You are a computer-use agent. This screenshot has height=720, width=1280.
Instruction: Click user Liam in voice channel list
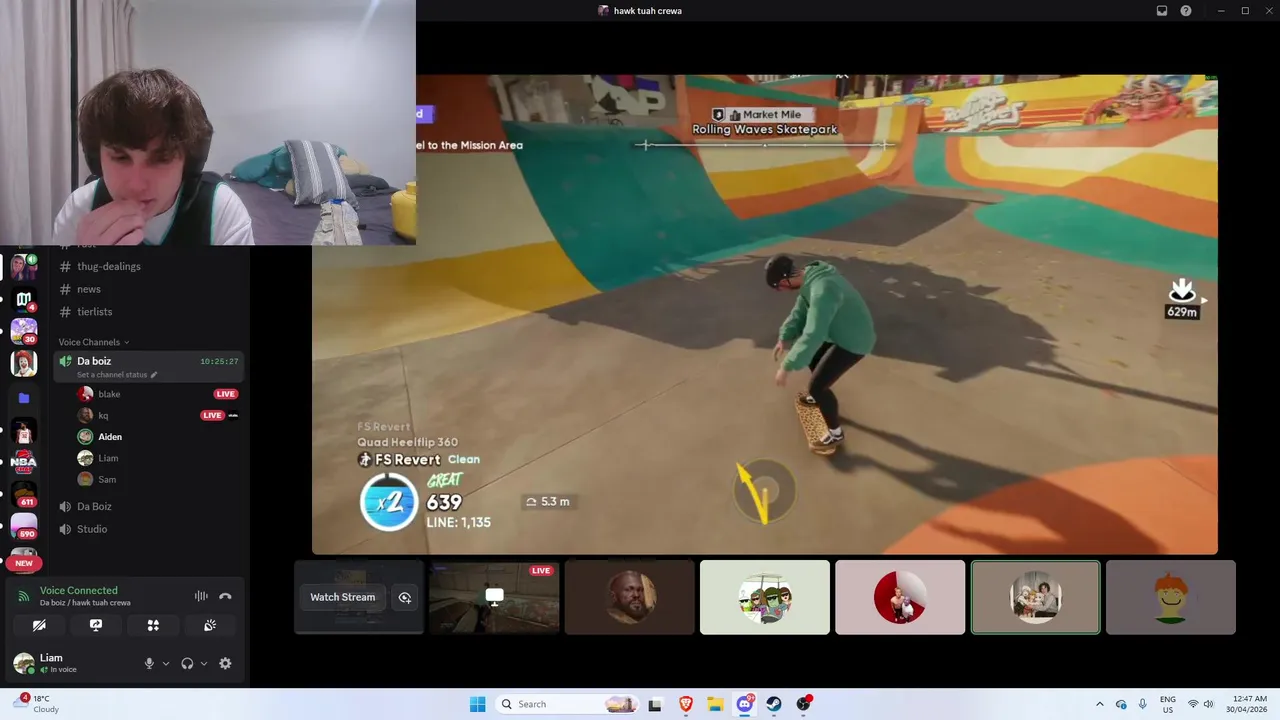click(x=108, y=458)
